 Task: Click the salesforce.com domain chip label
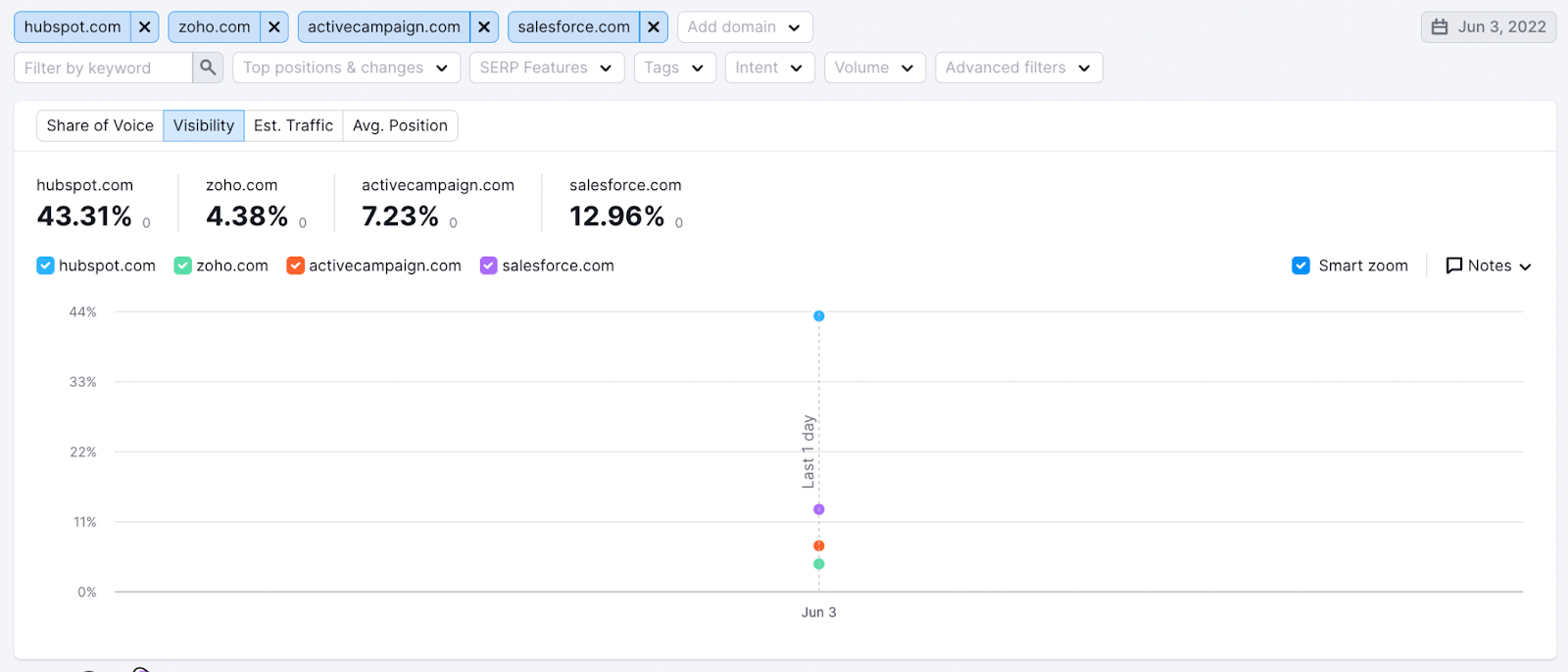(x=574, y=27)
